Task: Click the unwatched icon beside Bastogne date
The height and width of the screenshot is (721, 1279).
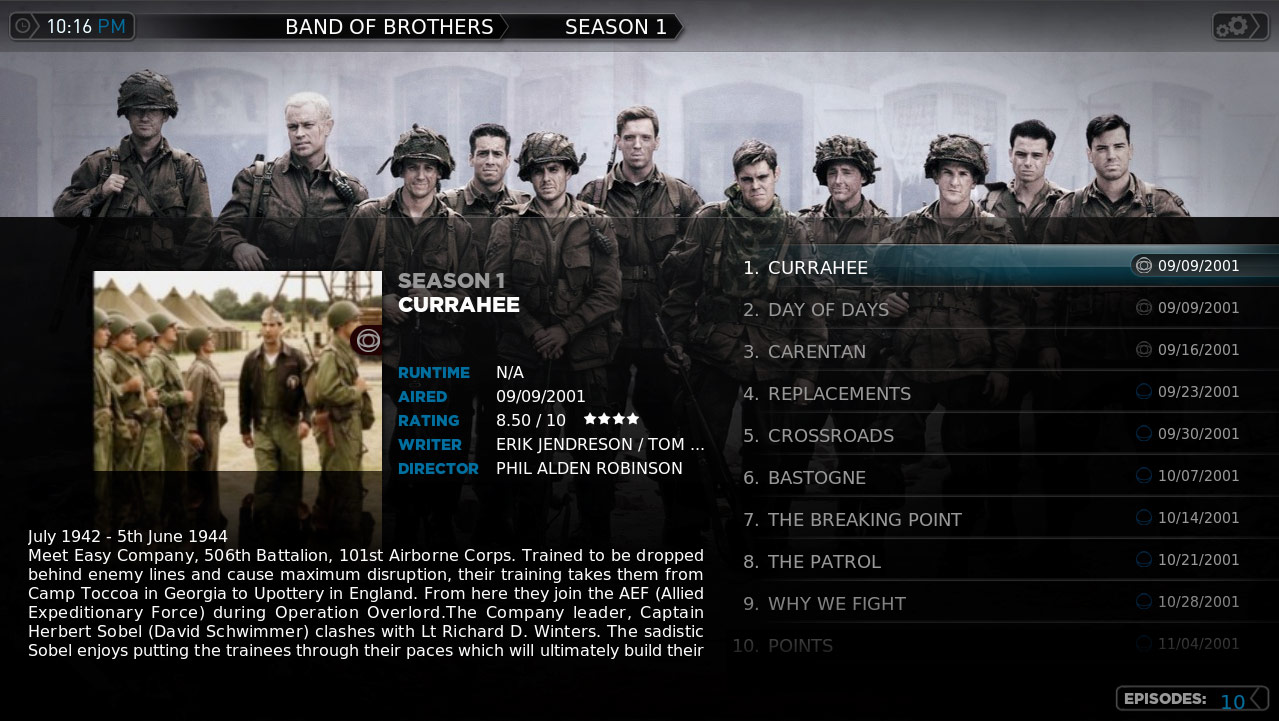Action: tap(1145, 476)
